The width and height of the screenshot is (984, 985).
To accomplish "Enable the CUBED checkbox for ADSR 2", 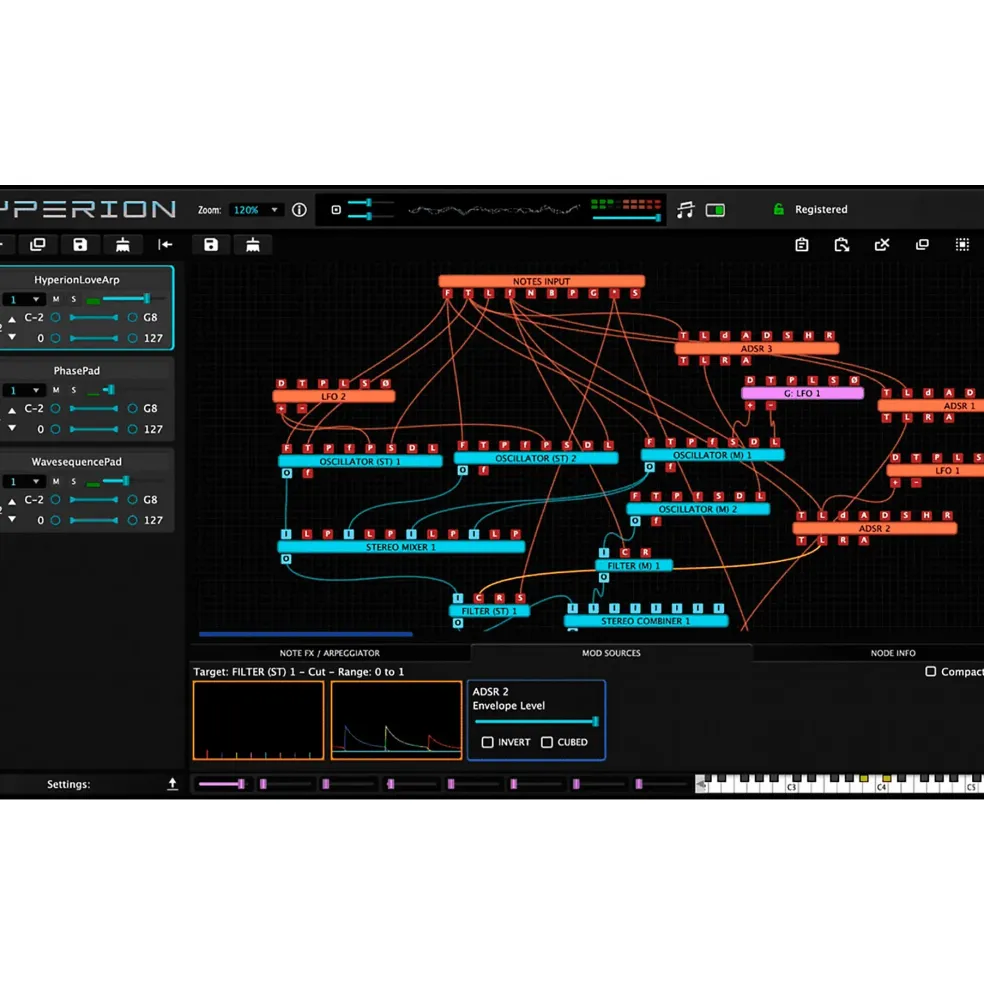I will tap(547, 743).
